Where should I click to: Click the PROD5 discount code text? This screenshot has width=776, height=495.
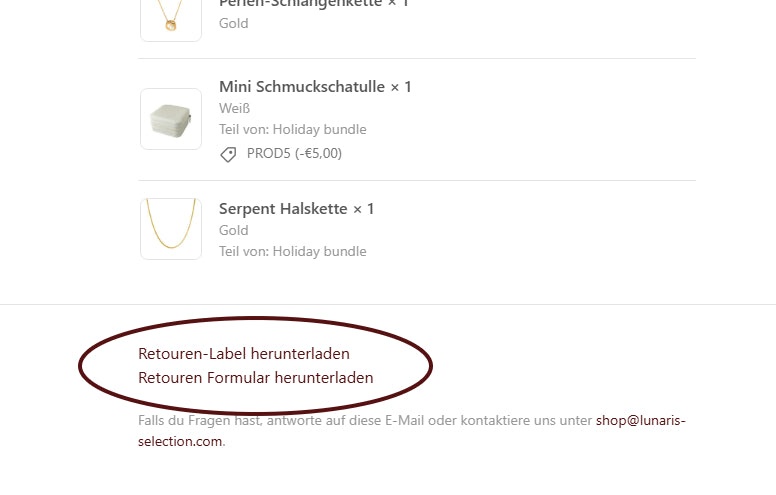(x=268, y=153)
